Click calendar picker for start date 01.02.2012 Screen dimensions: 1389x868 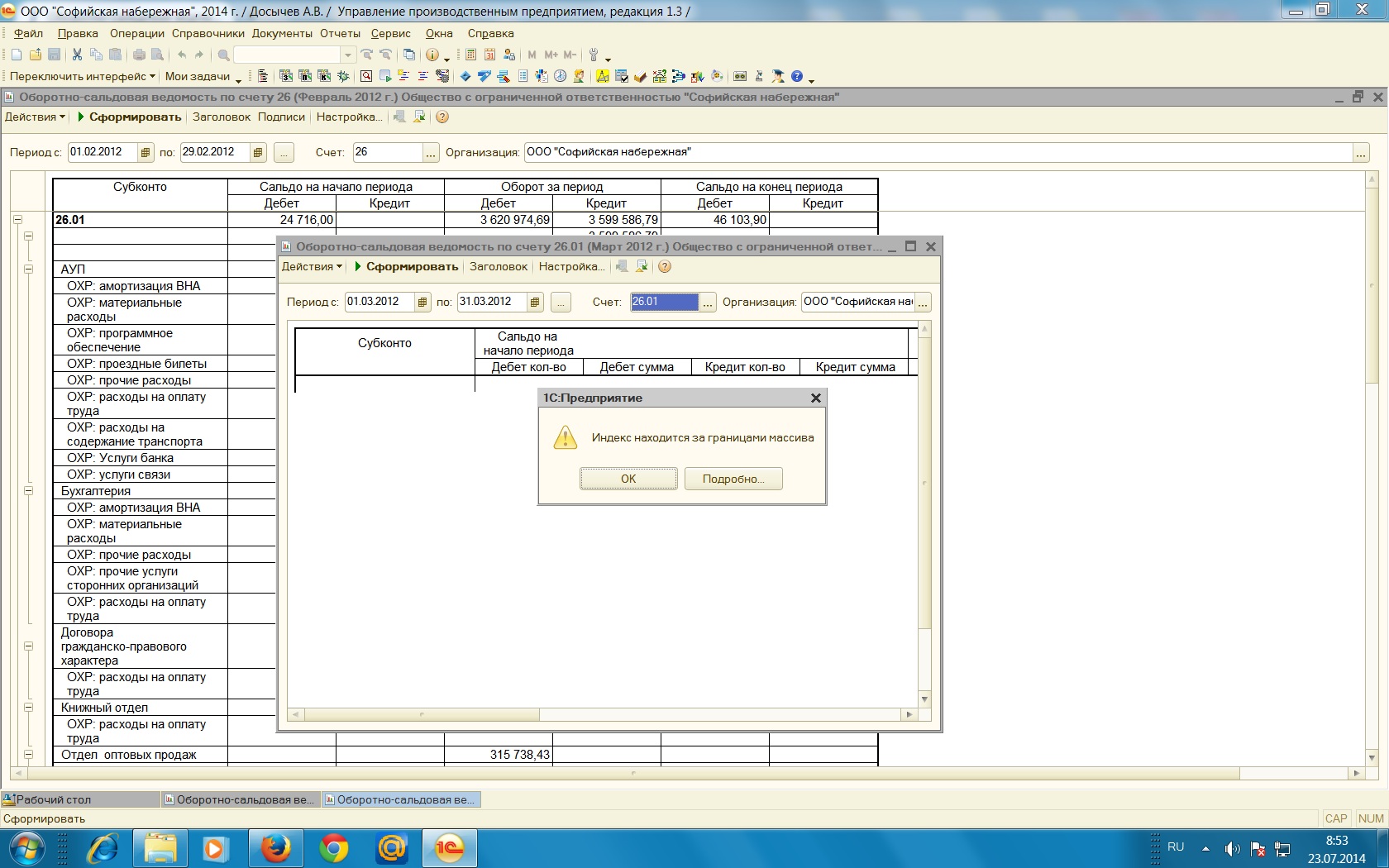point(146,152)
